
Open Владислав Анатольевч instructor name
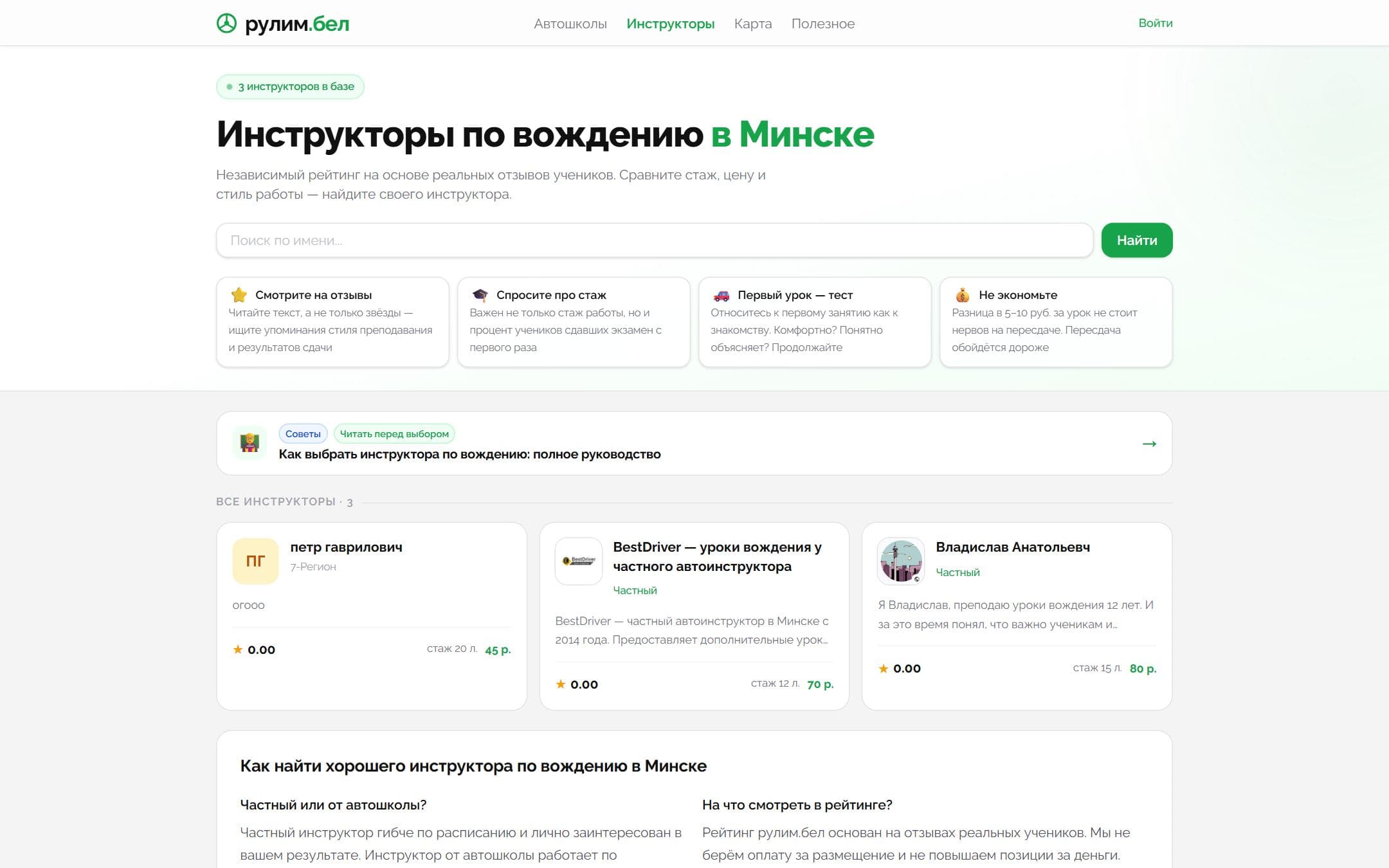tap(1013, 547)
